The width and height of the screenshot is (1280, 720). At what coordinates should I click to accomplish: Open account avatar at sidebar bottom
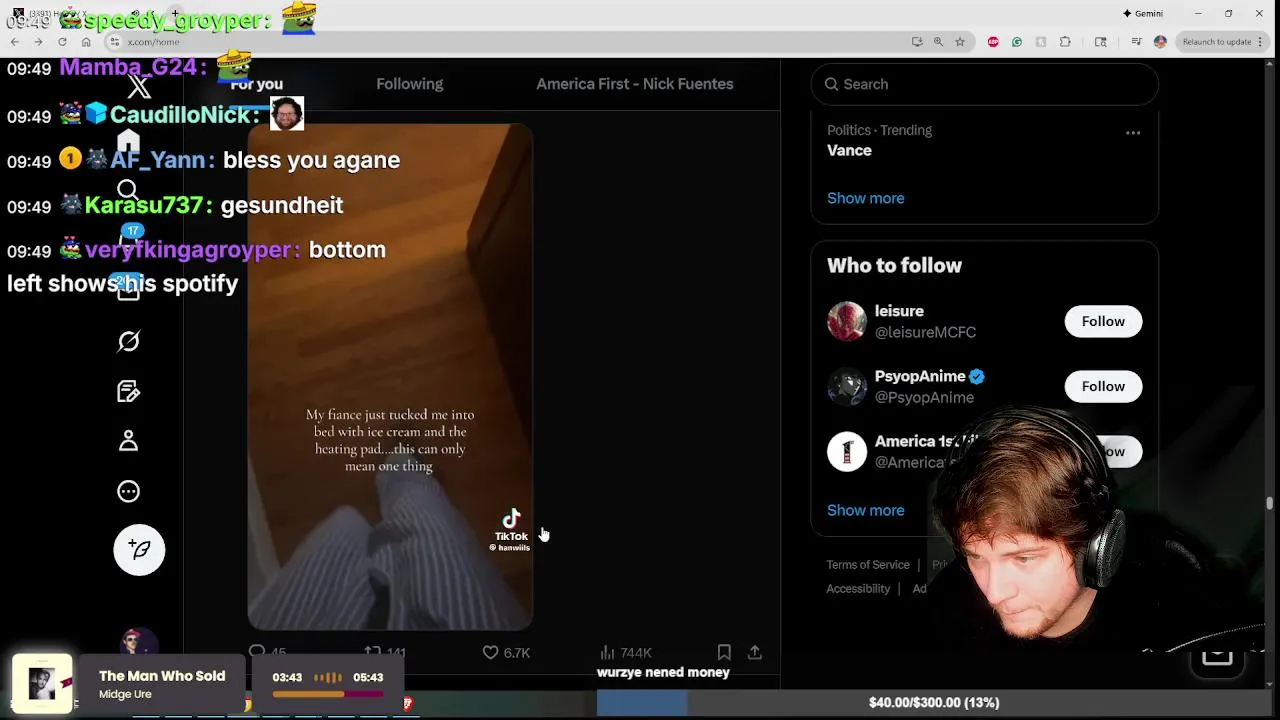(x=139, y=642)
